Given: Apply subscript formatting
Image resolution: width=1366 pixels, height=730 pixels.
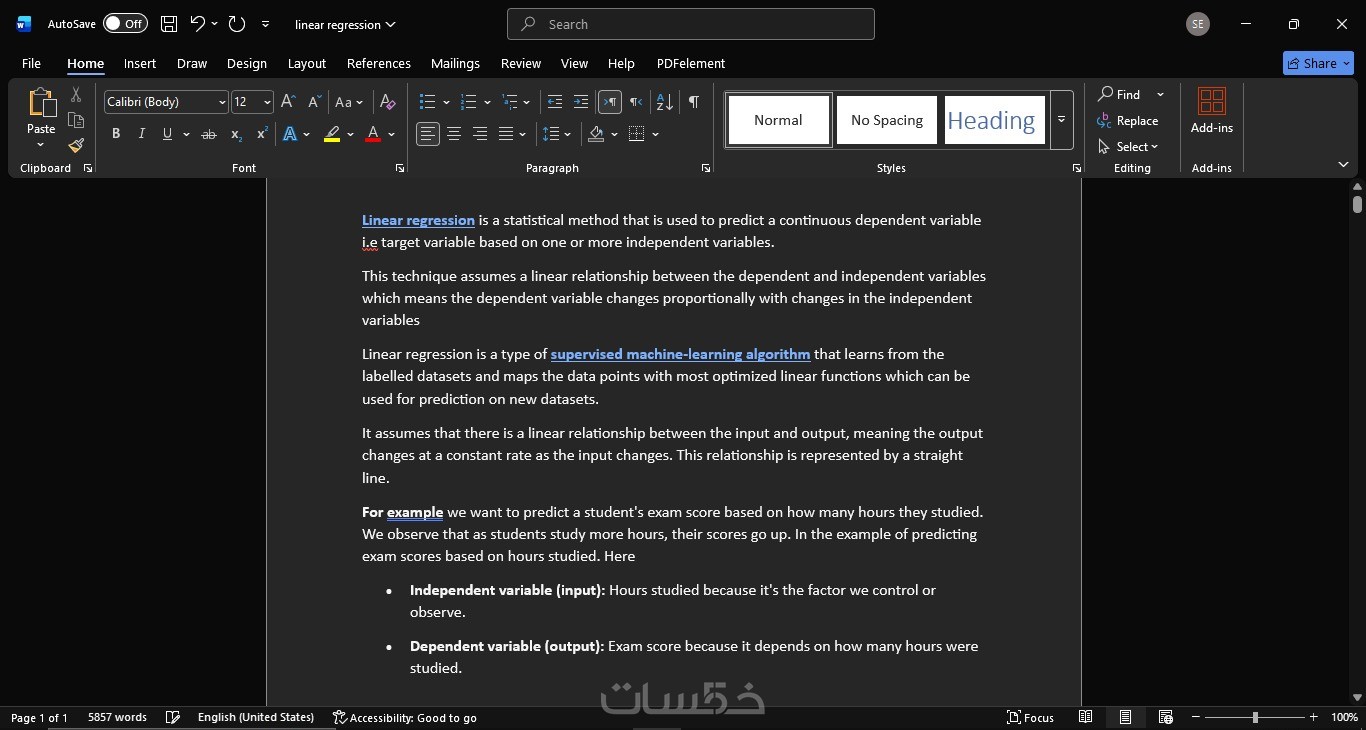Looking at the screenshot, I should click(236, 134).
